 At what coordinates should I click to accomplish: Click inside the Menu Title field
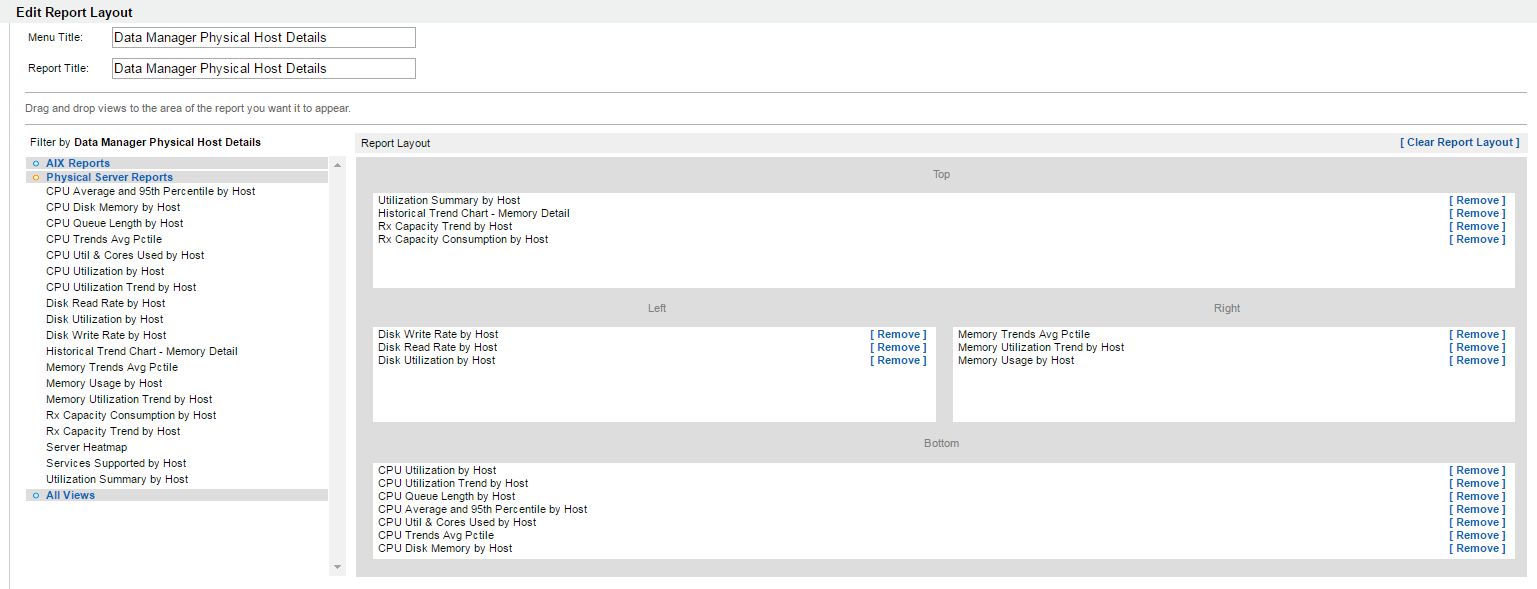[x=264, y=38]
